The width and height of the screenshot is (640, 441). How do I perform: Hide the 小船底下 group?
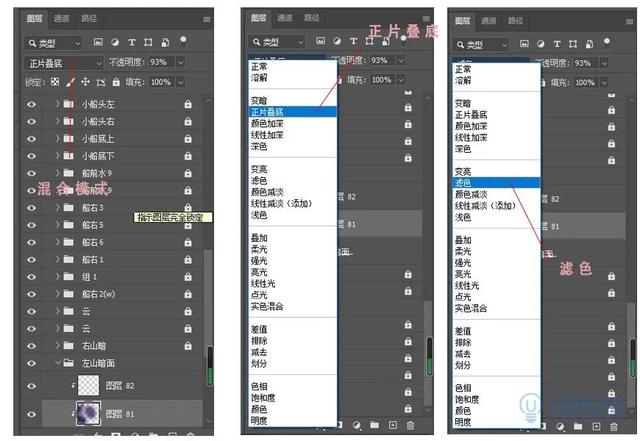[31, 156]
